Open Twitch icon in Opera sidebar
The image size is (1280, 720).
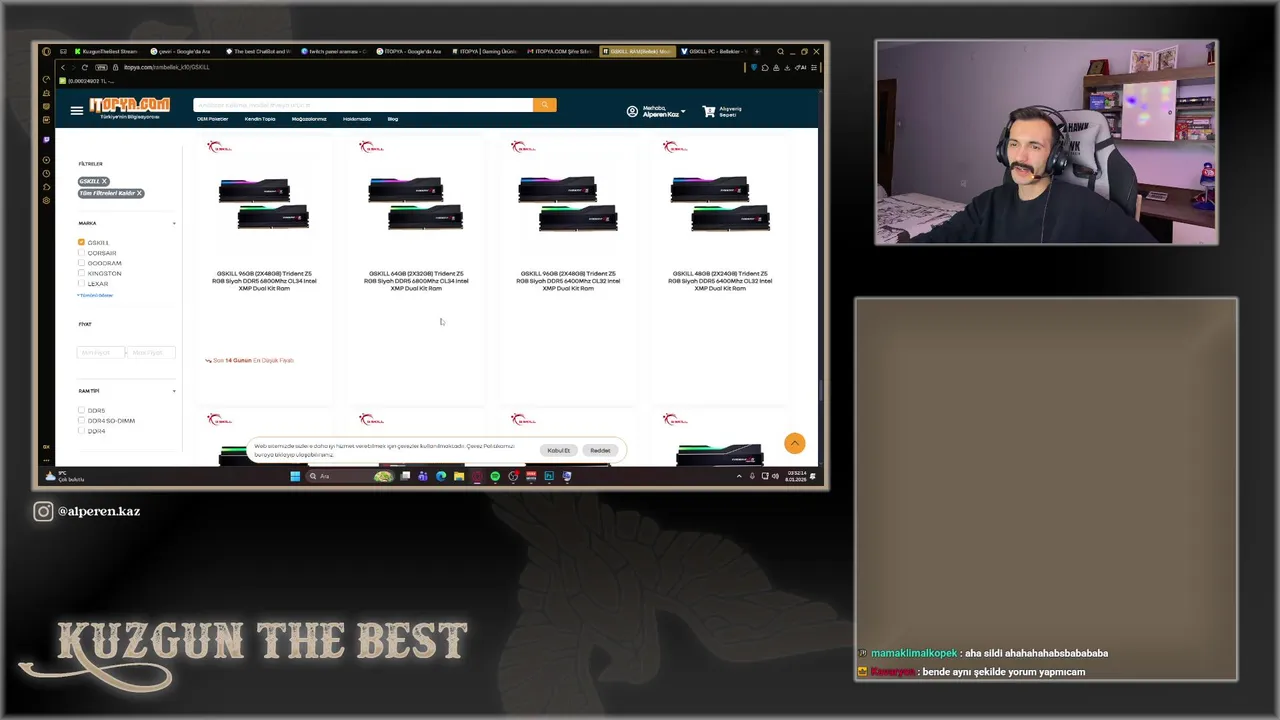(46, 140)
